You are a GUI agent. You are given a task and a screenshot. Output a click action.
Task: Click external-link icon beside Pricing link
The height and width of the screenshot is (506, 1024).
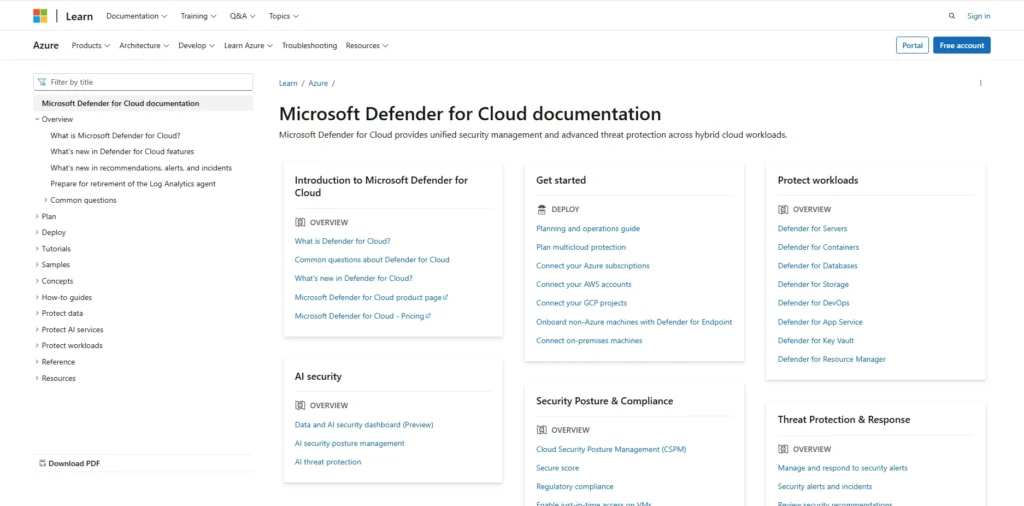428,315
